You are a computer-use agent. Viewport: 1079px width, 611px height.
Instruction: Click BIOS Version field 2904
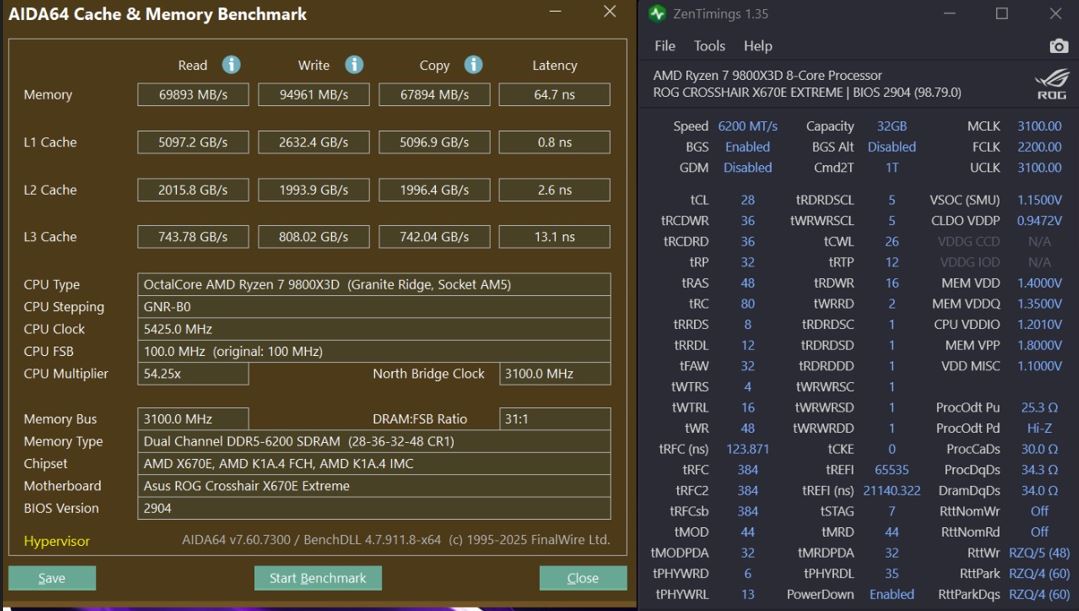click(374, 508)
